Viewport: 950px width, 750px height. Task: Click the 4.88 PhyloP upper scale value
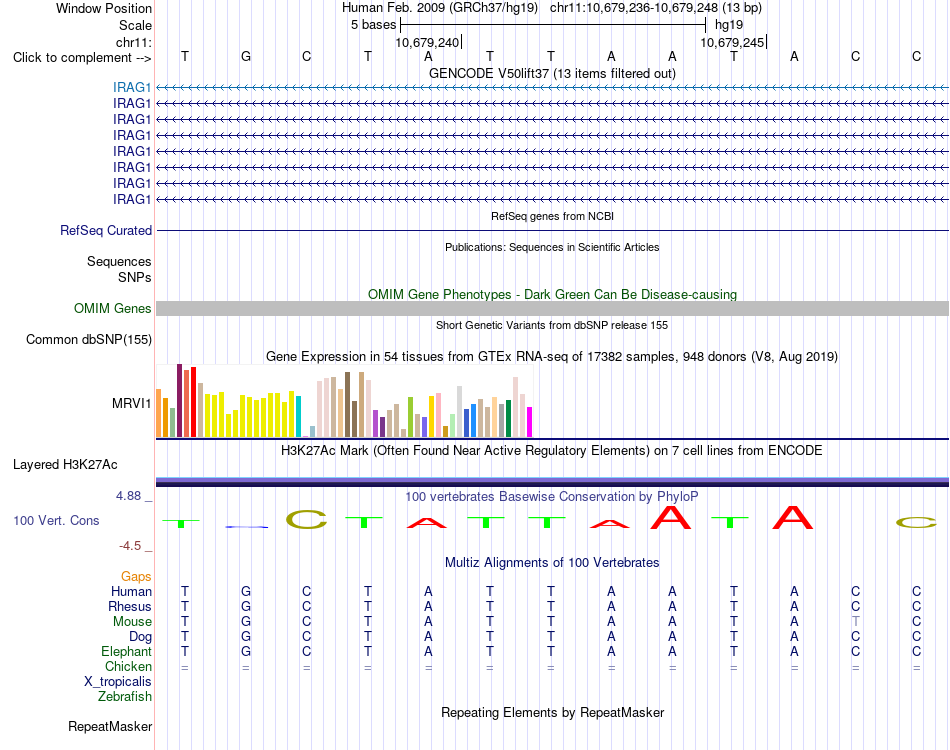128,496
